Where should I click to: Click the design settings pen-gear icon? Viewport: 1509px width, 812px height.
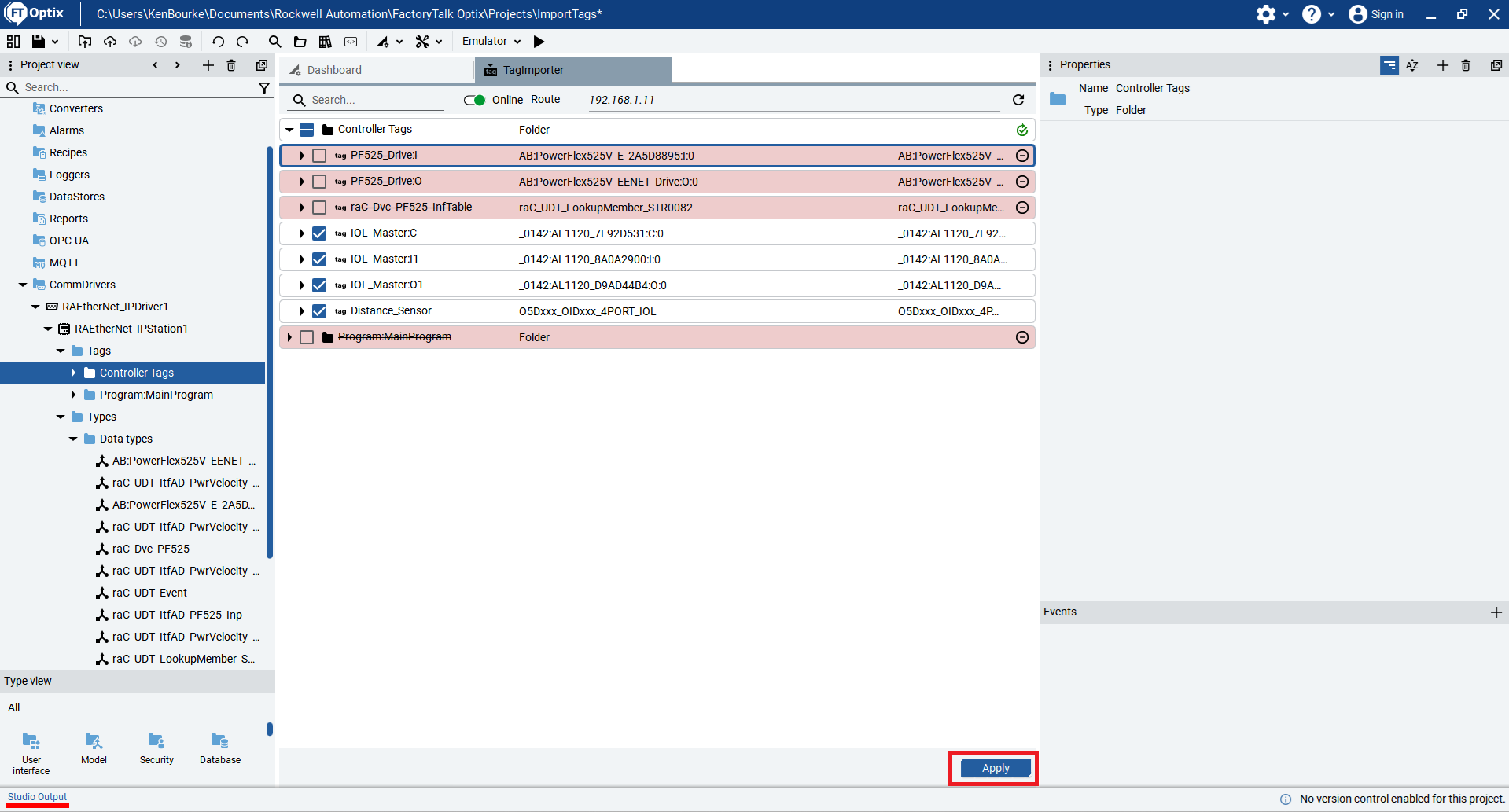[384, 42]
